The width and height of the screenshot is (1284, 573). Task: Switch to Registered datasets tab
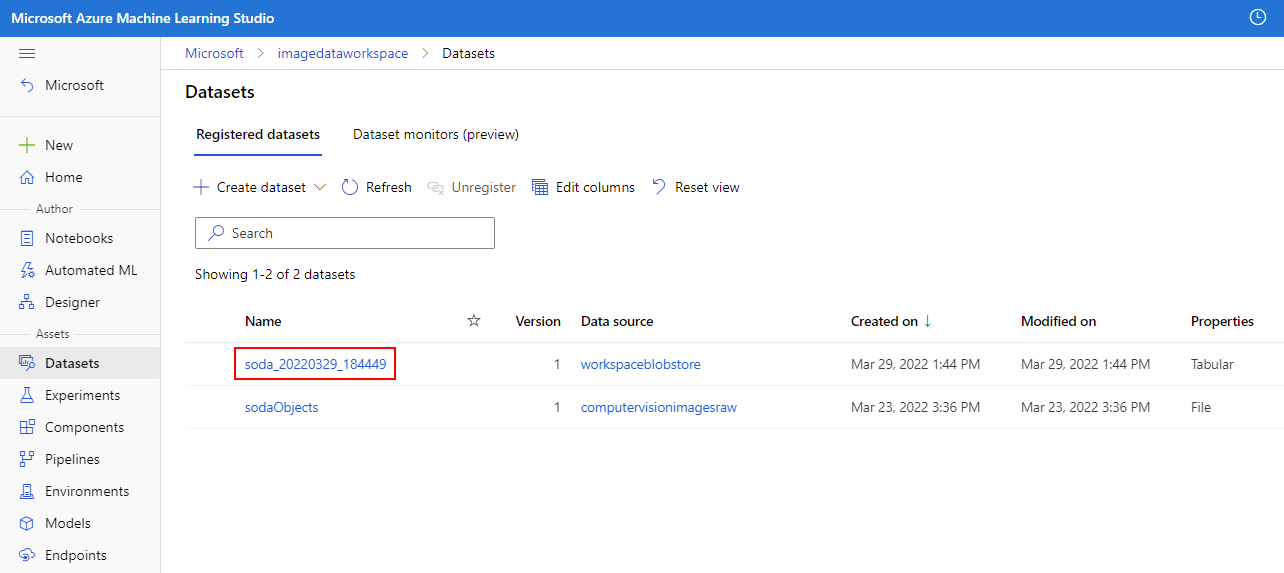(x=258, y=134)
